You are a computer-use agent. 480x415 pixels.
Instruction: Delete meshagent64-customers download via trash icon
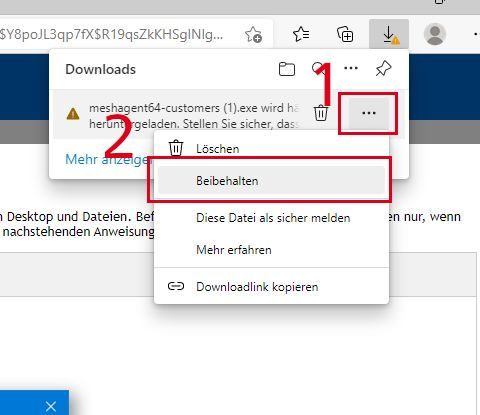[x=321, y=113]
